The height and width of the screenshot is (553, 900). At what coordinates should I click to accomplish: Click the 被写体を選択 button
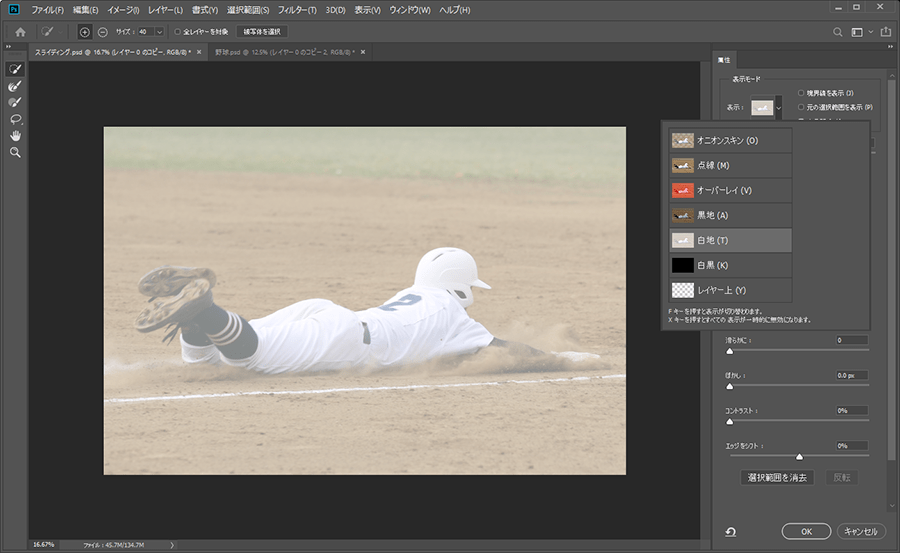tap(262, 32)
